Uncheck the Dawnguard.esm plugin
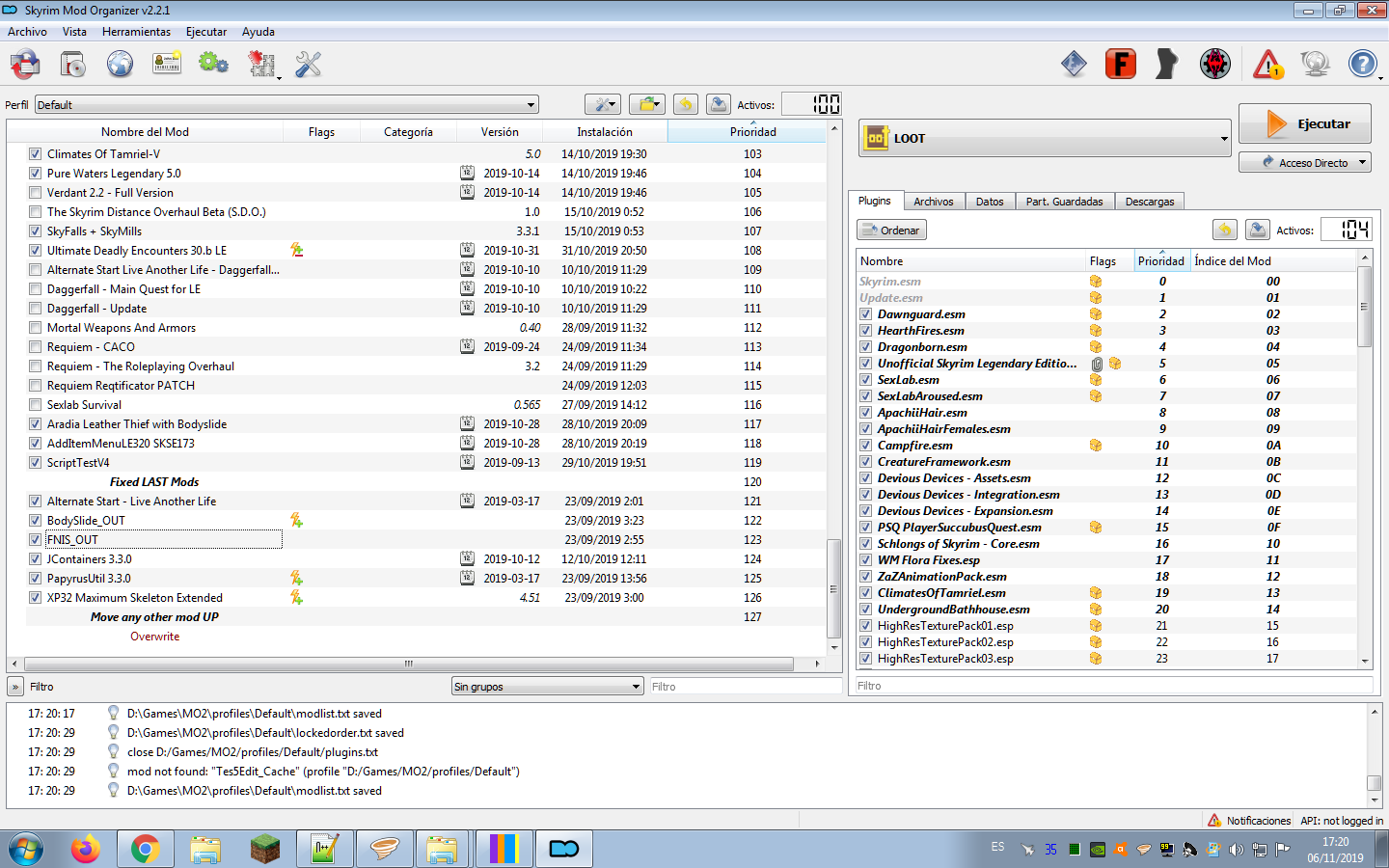The height and width of the screenshot is (868, 1389). [866, 314]
